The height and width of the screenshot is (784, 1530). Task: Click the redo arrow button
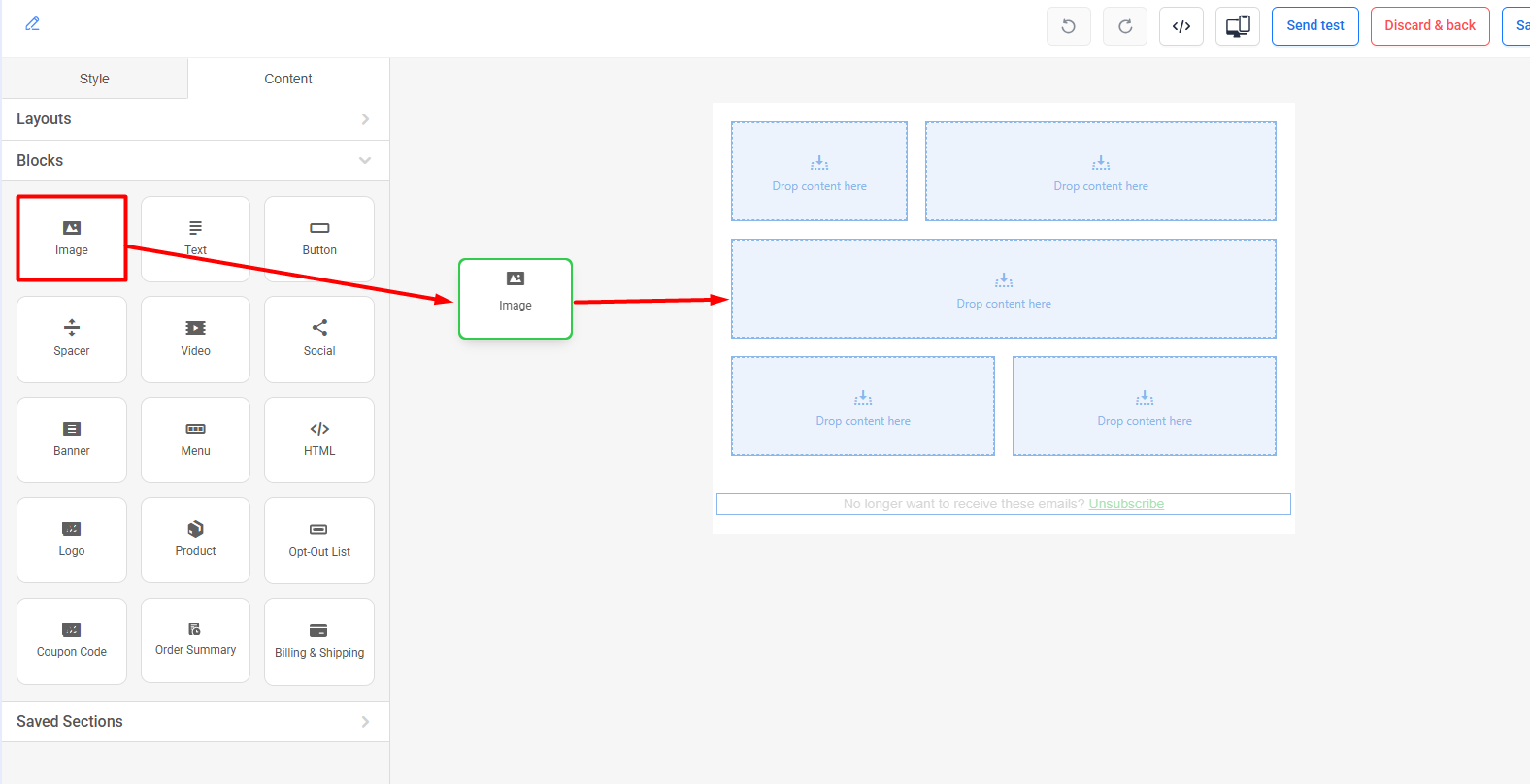tap(1125, 26)
